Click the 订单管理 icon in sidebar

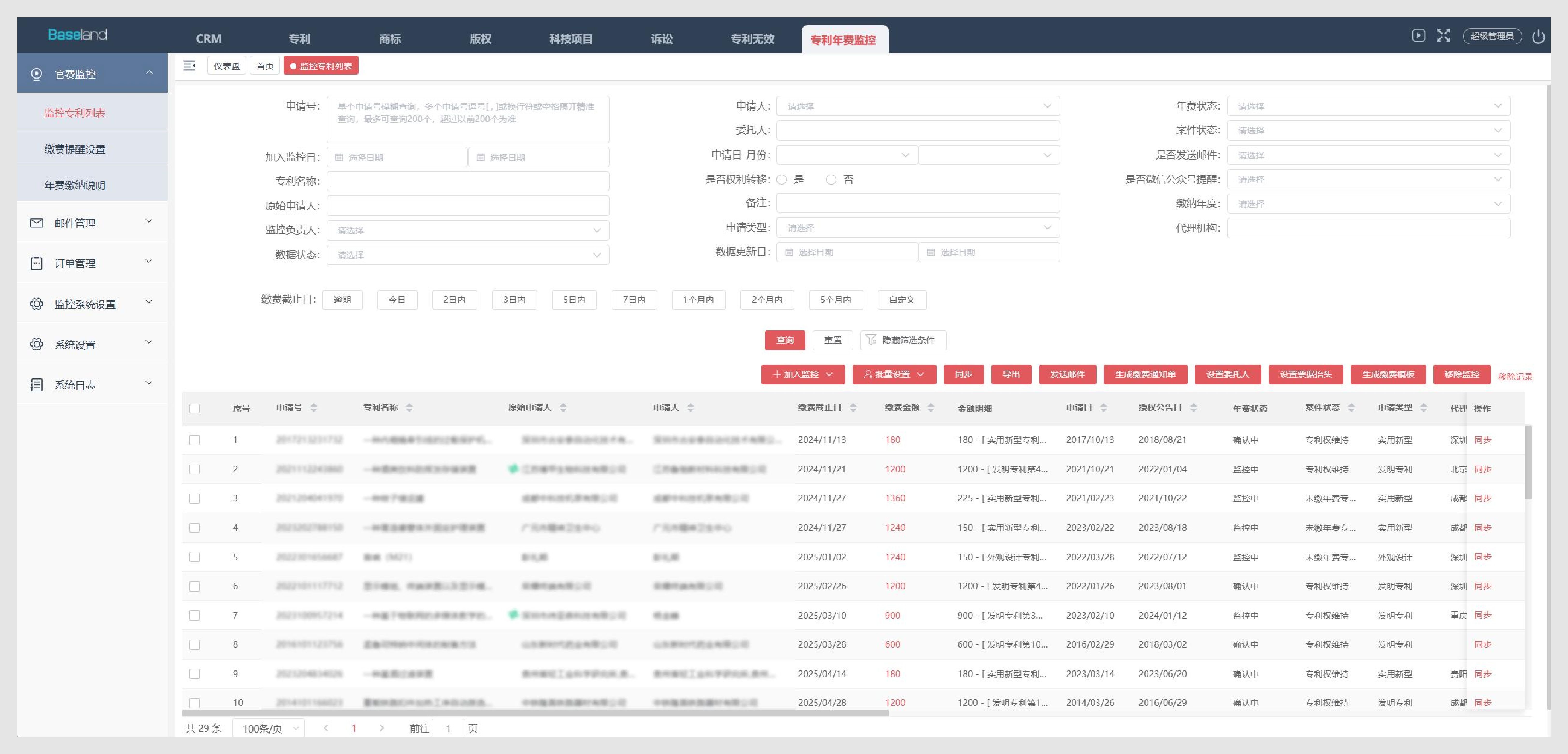(36, 263)
